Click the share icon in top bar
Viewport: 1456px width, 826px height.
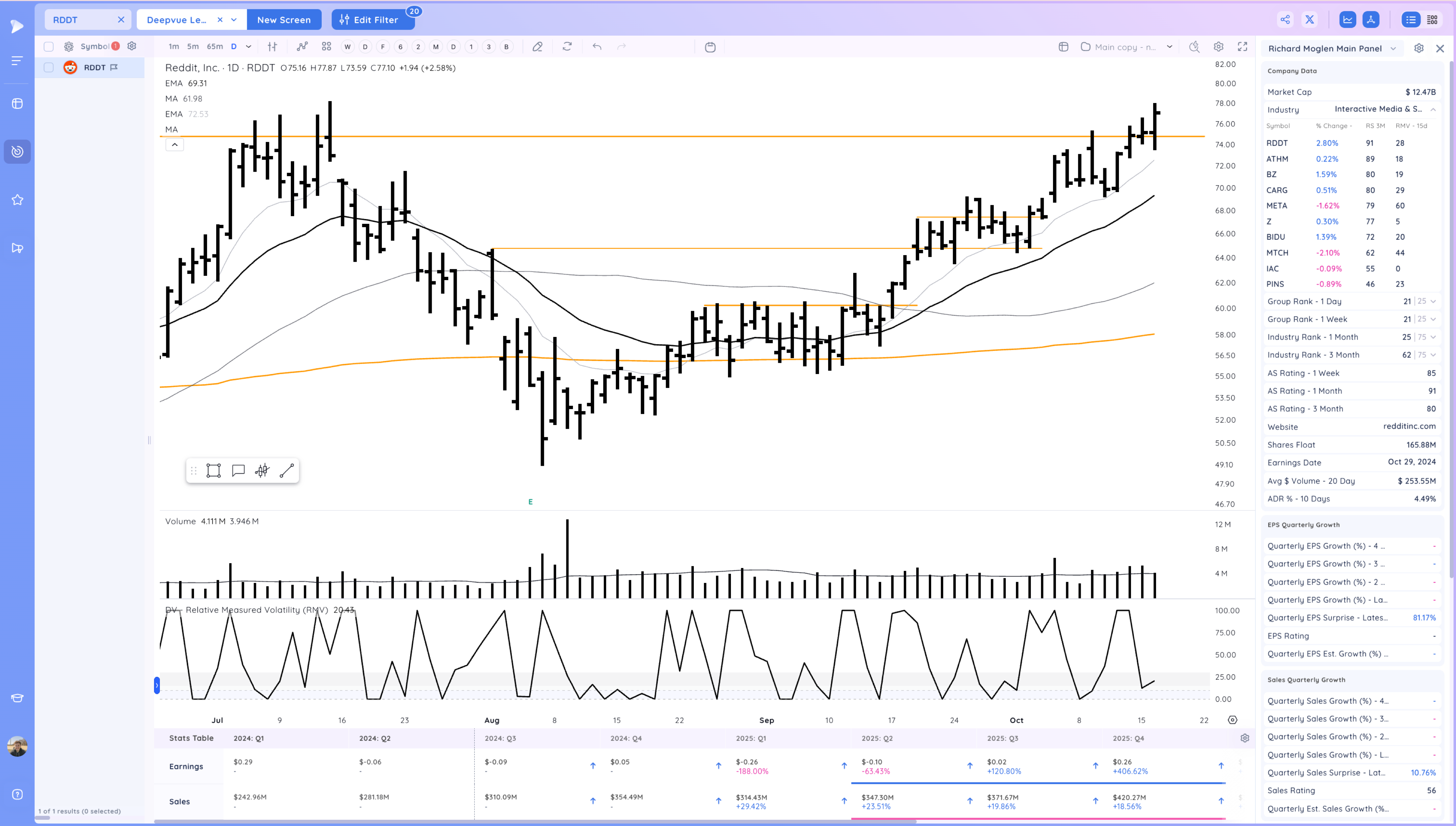pyautogui.click(x=1285, y=20)
